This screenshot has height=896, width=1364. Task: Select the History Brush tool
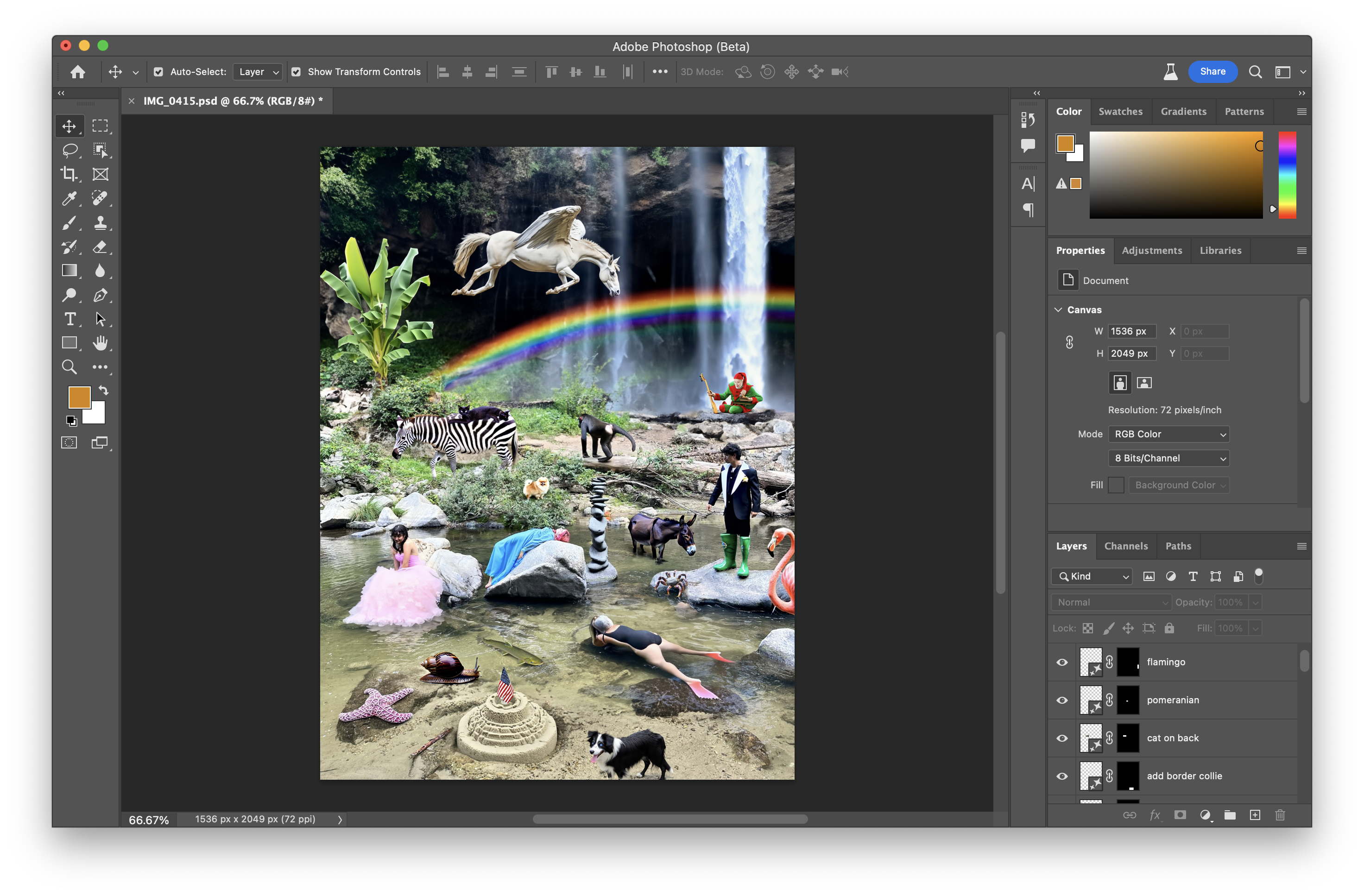tap(69, 246)
